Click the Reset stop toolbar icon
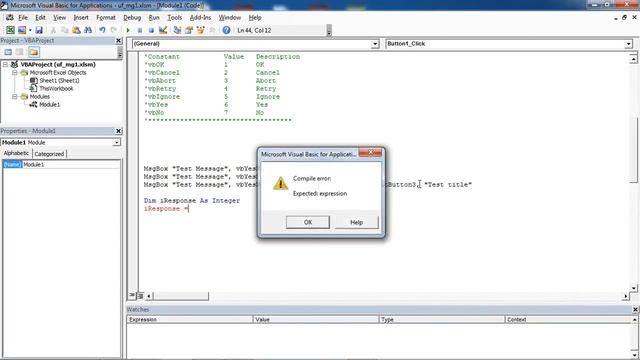640x360 pixels. pyautogui.click(x=151, y=30)
